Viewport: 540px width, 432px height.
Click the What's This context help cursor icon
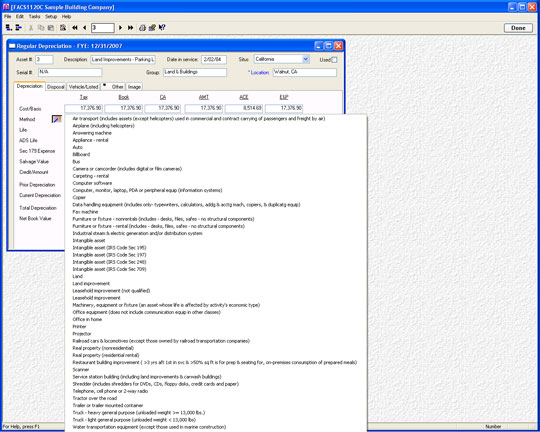[x=162, y=28]
